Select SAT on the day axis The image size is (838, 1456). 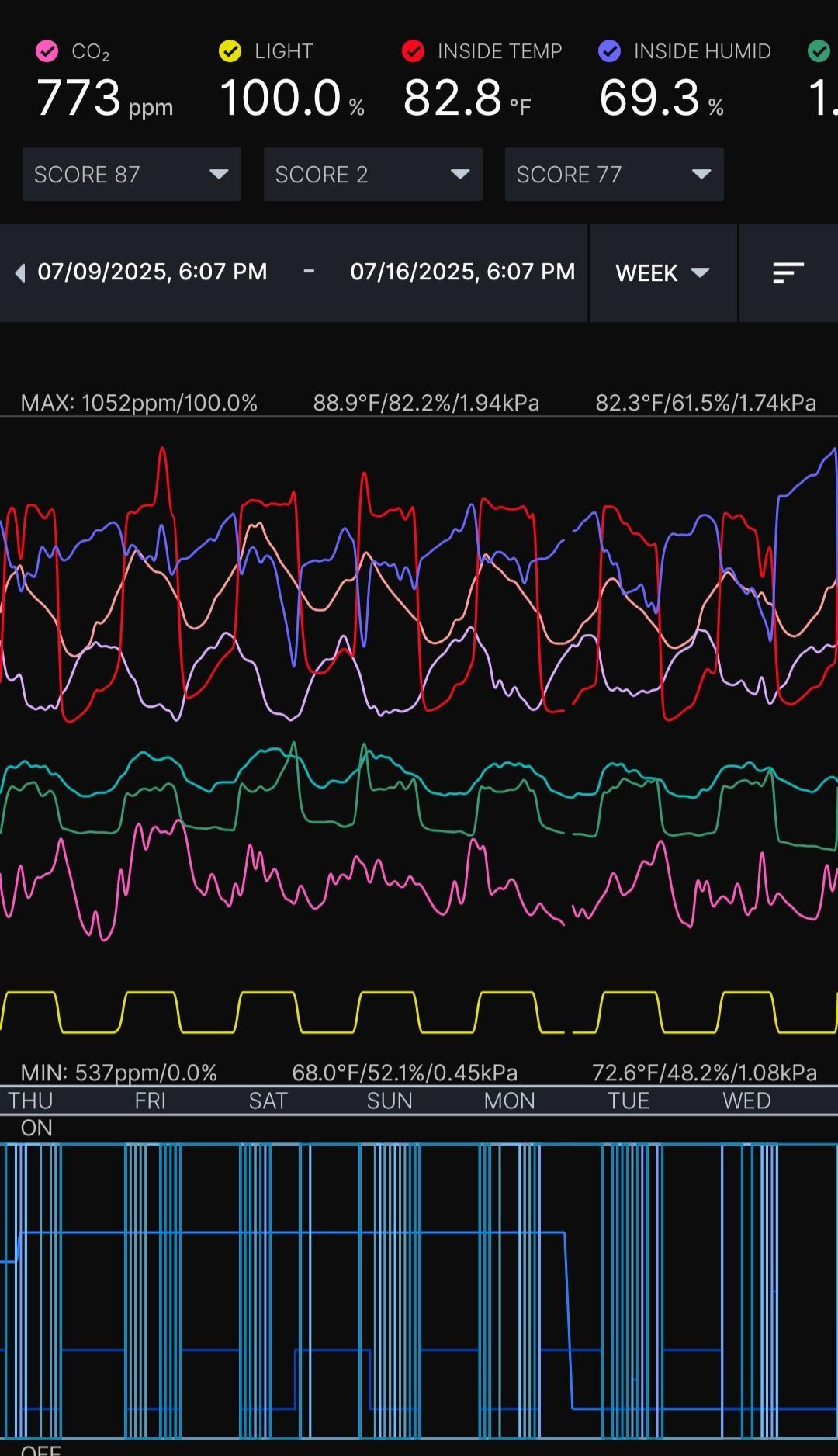268,1101
